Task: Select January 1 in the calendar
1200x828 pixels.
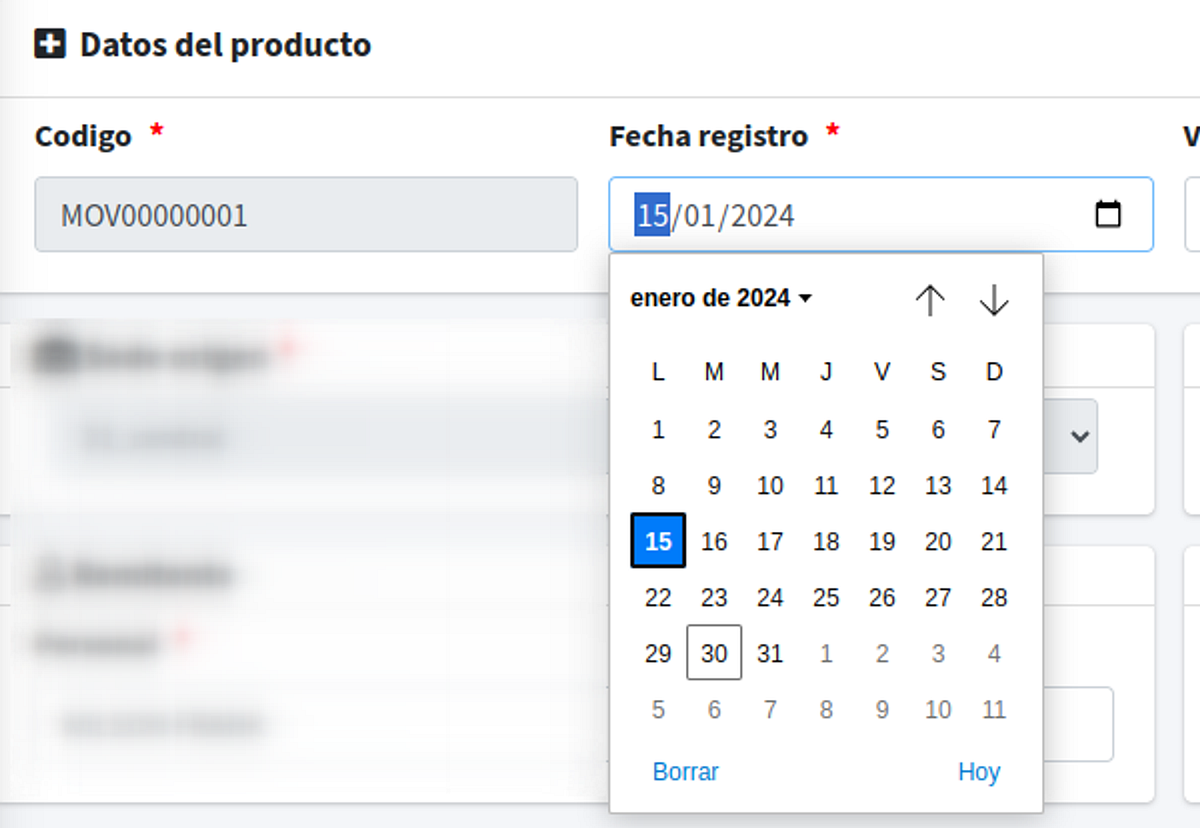Action: pos(657,429)
